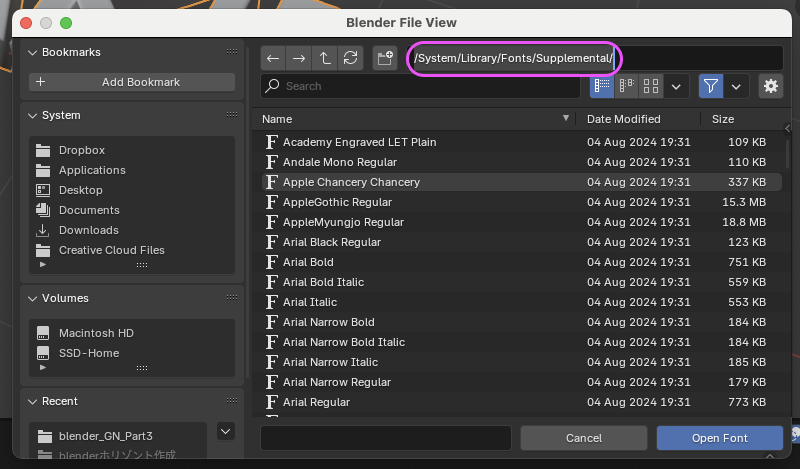This screenshot has height=469, width=800.
Task: Create a new folder
Action: pos(385,58)
